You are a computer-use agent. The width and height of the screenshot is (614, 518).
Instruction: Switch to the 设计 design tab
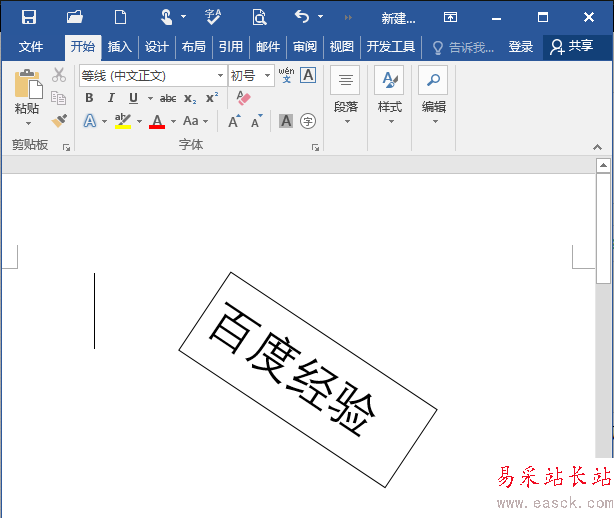(157, 47)
